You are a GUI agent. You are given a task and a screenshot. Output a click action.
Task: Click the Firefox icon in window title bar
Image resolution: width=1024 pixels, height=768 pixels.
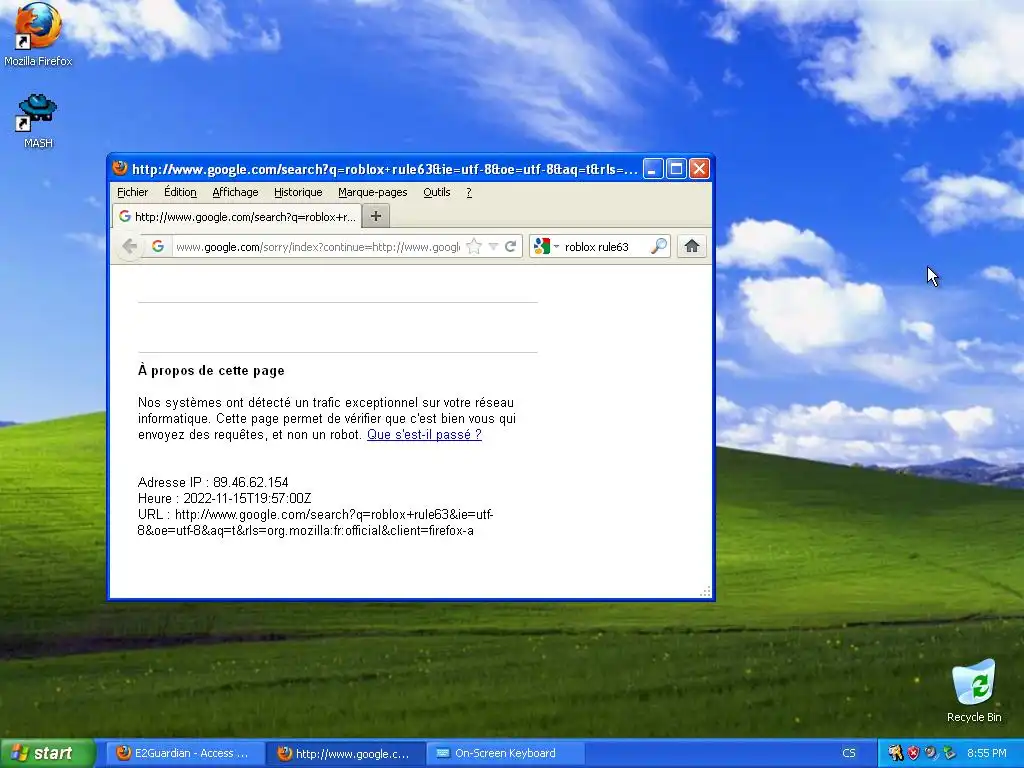click(x=120, y=168)
